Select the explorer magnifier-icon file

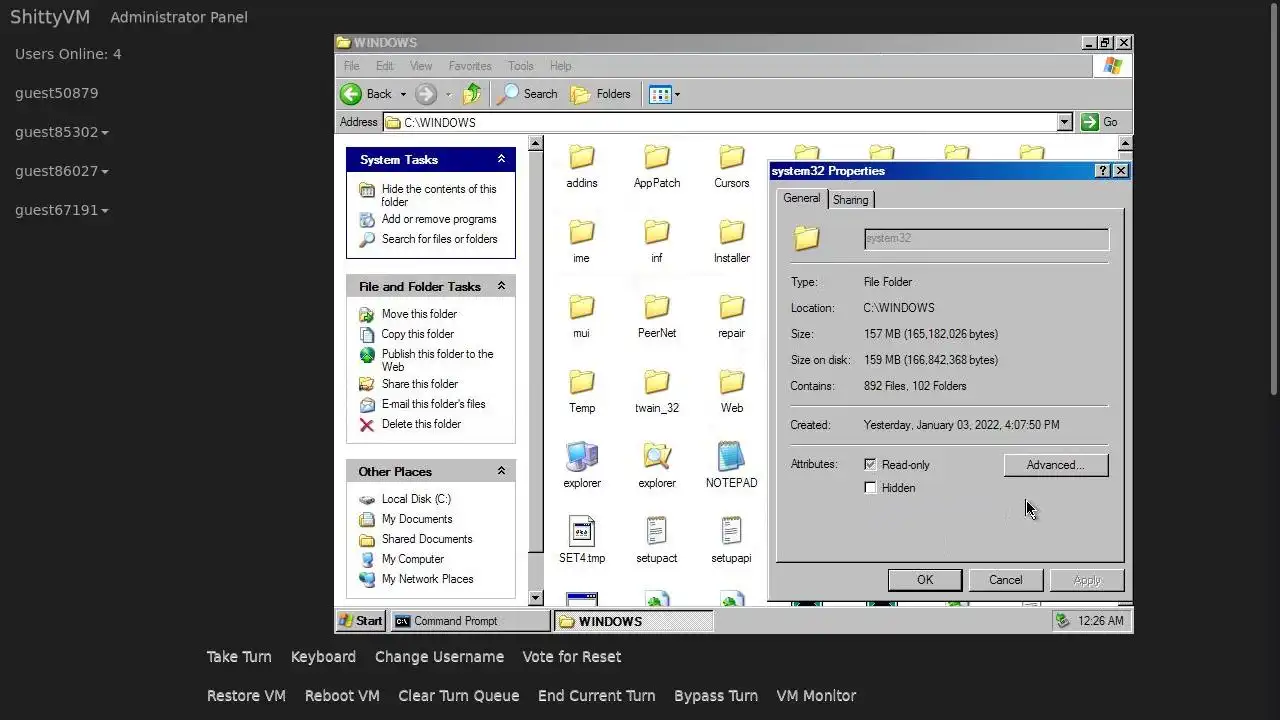pyautogui.click(x=656, y=457)
